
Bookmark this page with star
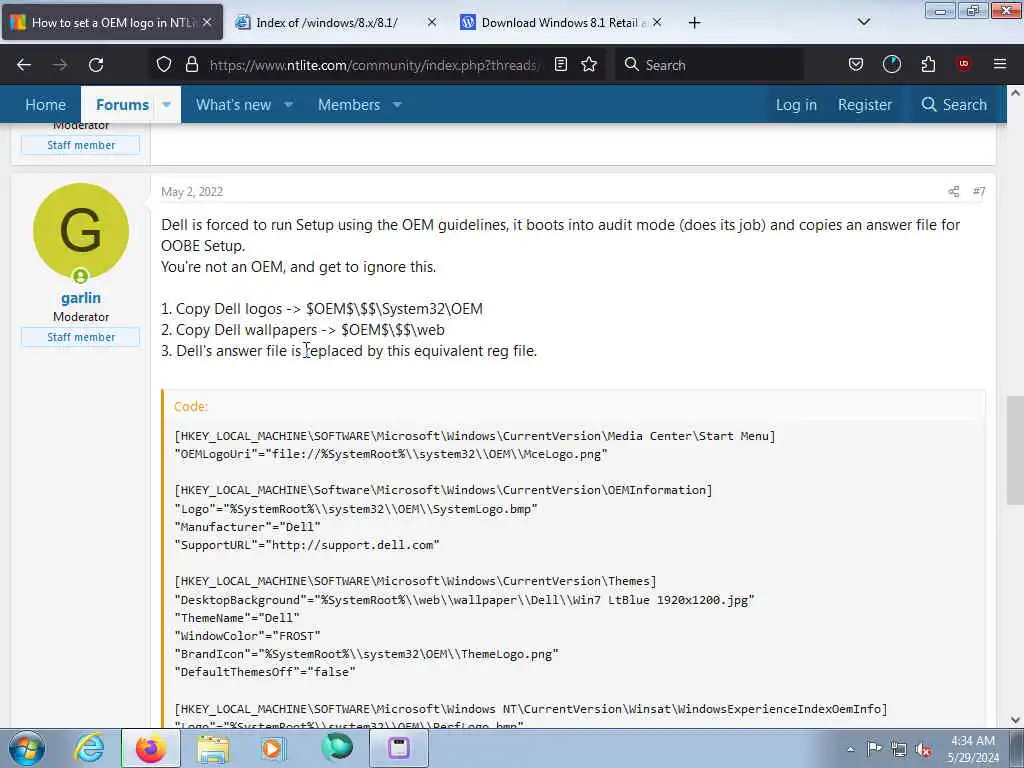[589, 65]
